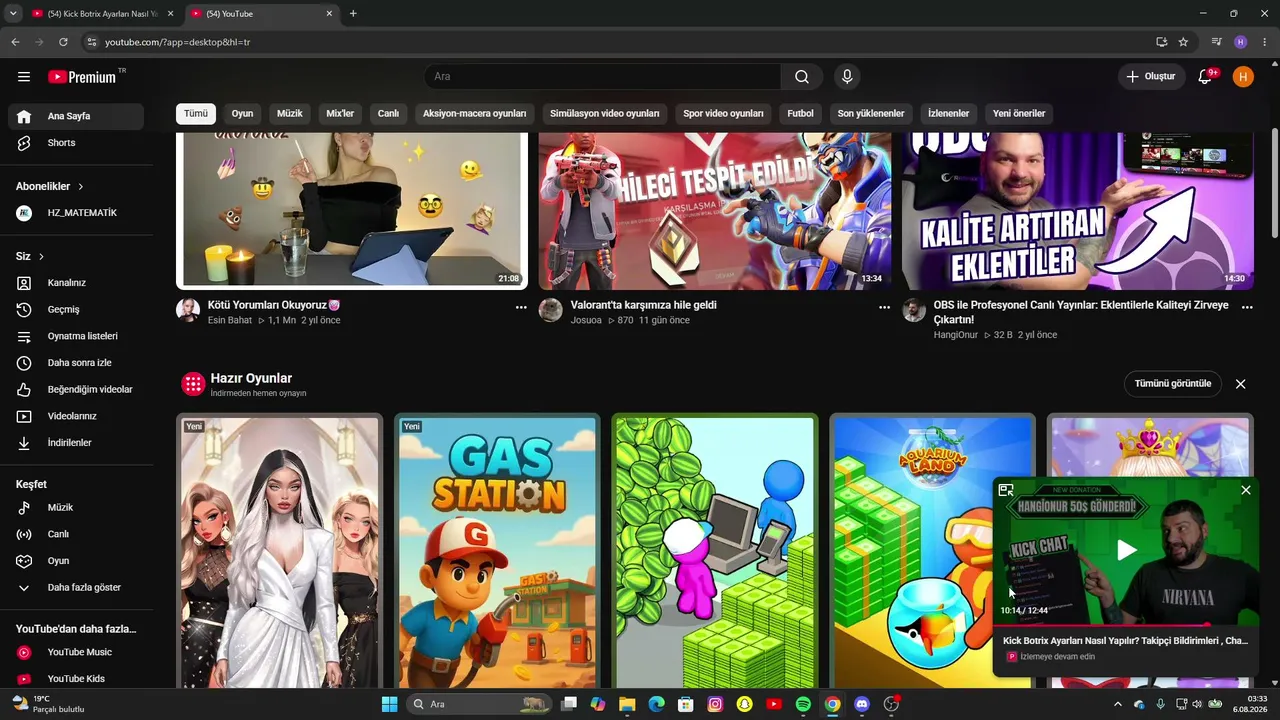
Task: Open HZ_MATEMATİK subscription channel
Action: 76,213
